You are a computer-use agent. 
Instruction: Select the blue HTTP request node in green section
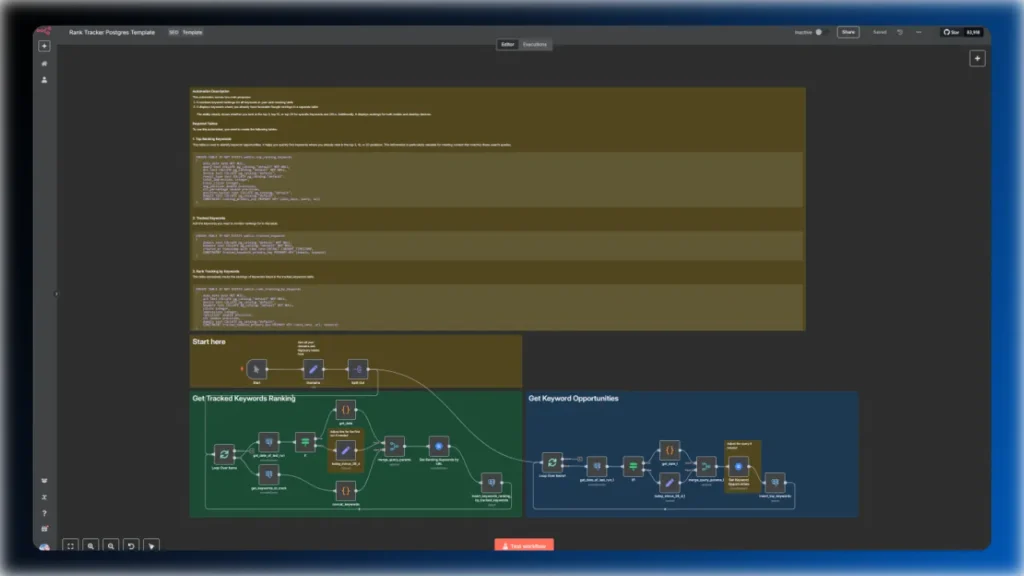point(439,446)
